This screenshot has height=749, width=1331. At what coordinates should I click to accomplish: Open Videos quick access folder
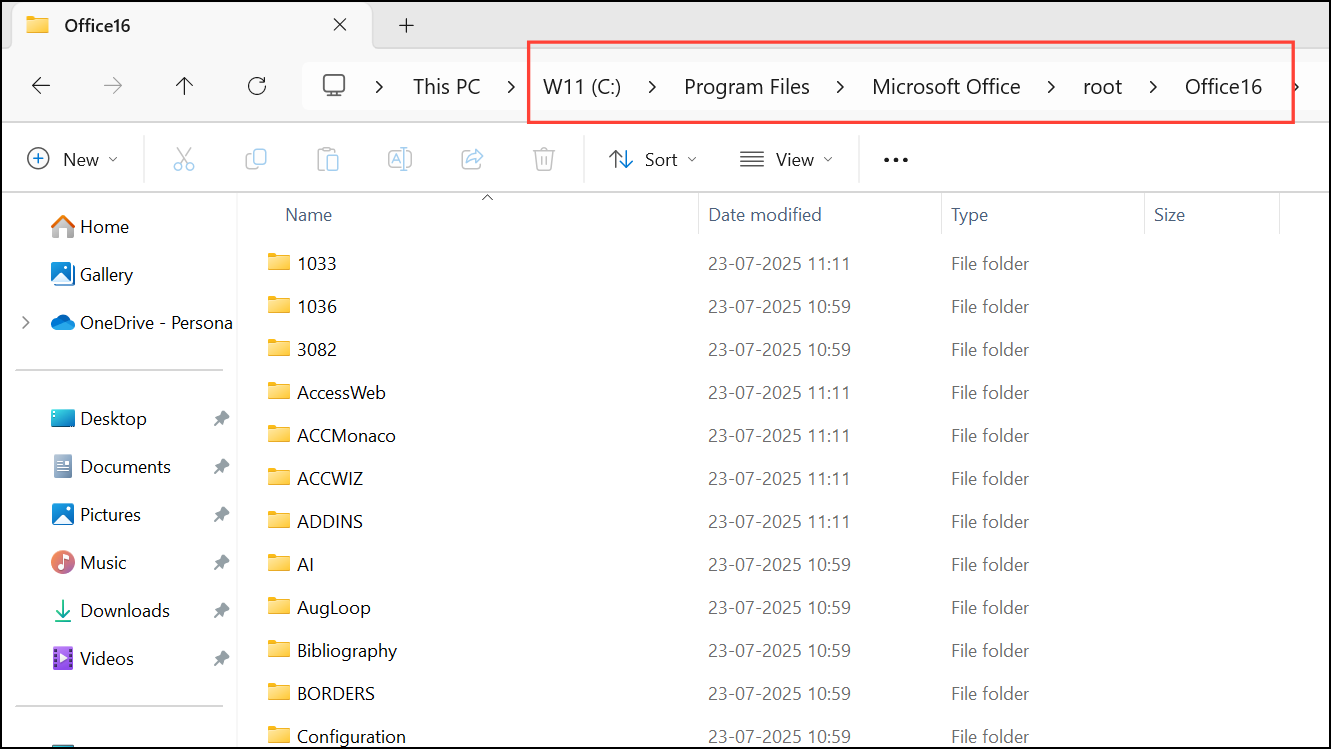click(x=93, y=658)
